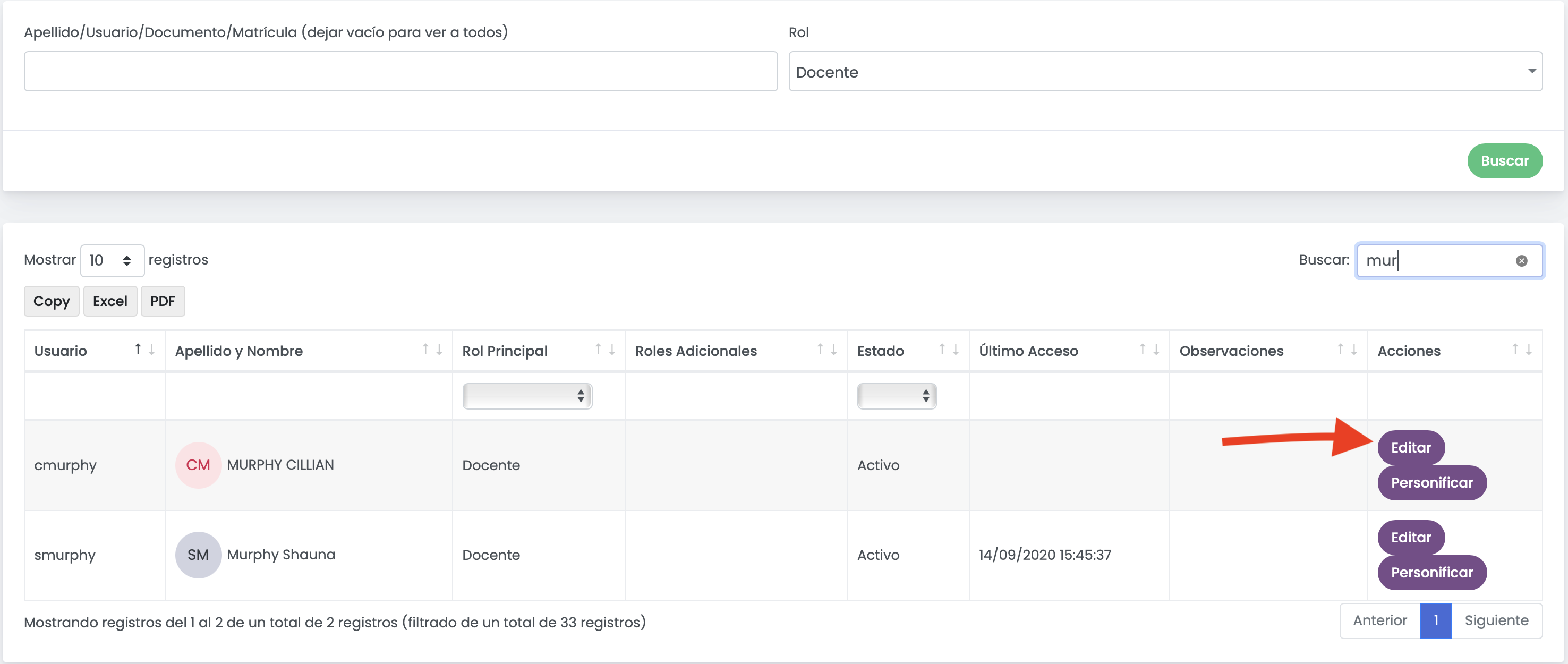Sort by Roles Adicionales column arrows
The image size is (1568, 664).
[x=826, y=350]
